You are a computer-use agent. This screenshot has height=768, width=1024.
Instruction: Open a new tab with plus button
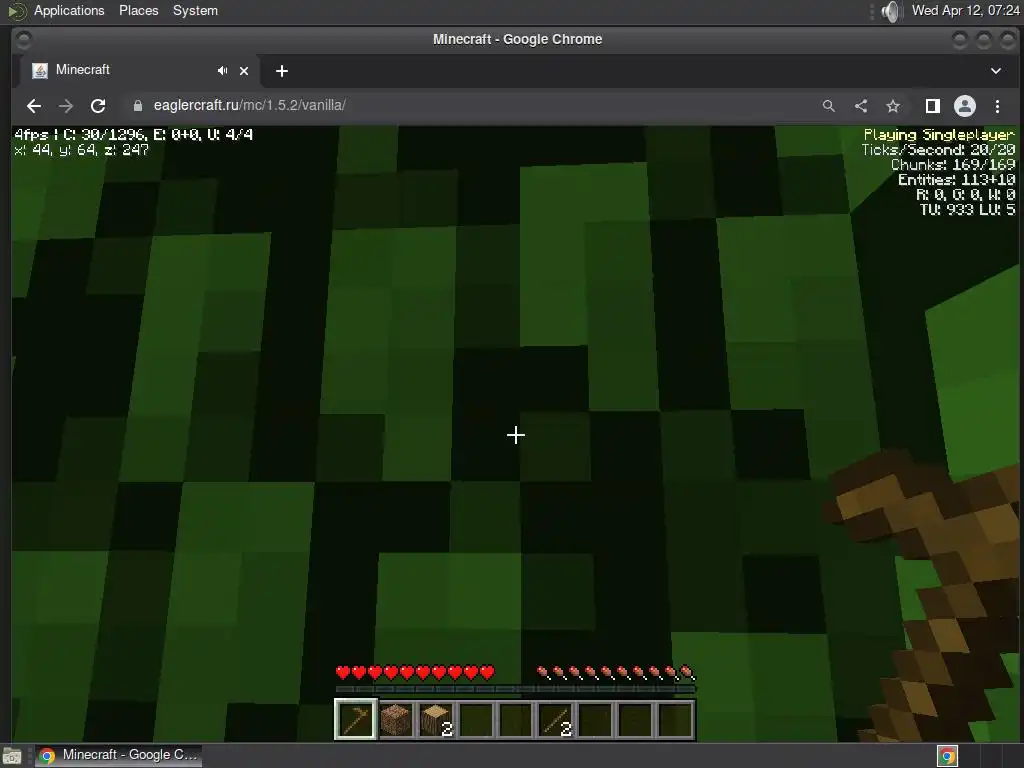(281, 71)
